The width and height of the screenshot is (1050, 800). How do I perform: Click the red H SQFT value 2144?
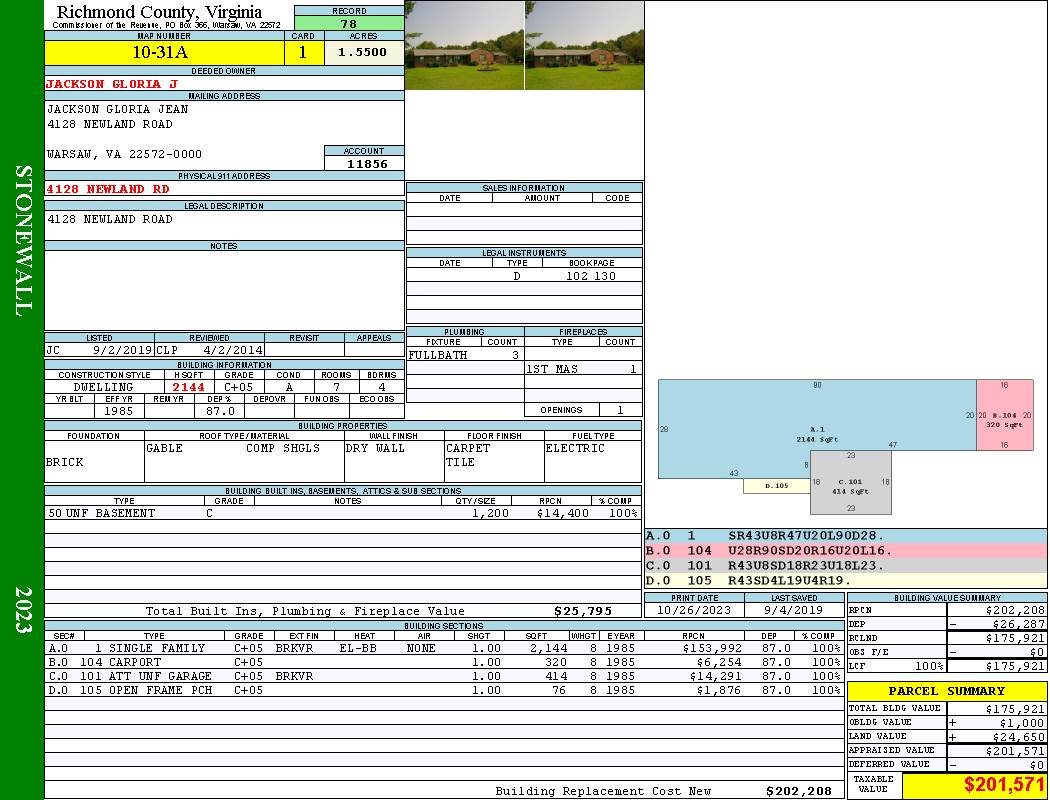188,387
